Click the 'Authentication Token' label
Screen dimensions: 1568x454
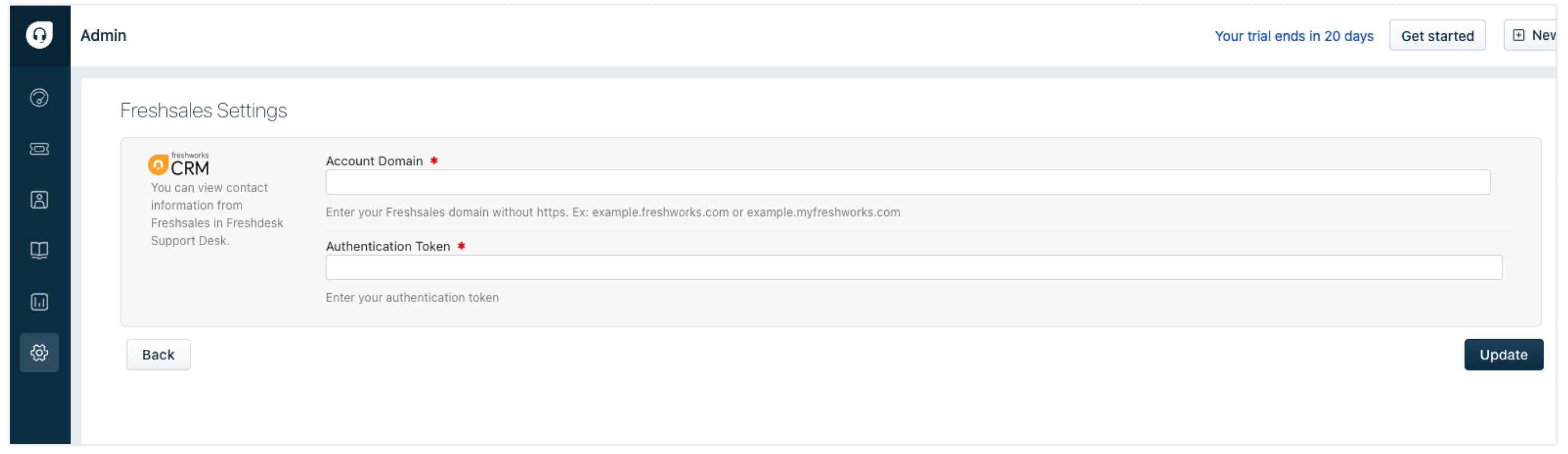(x=388, y=247)
